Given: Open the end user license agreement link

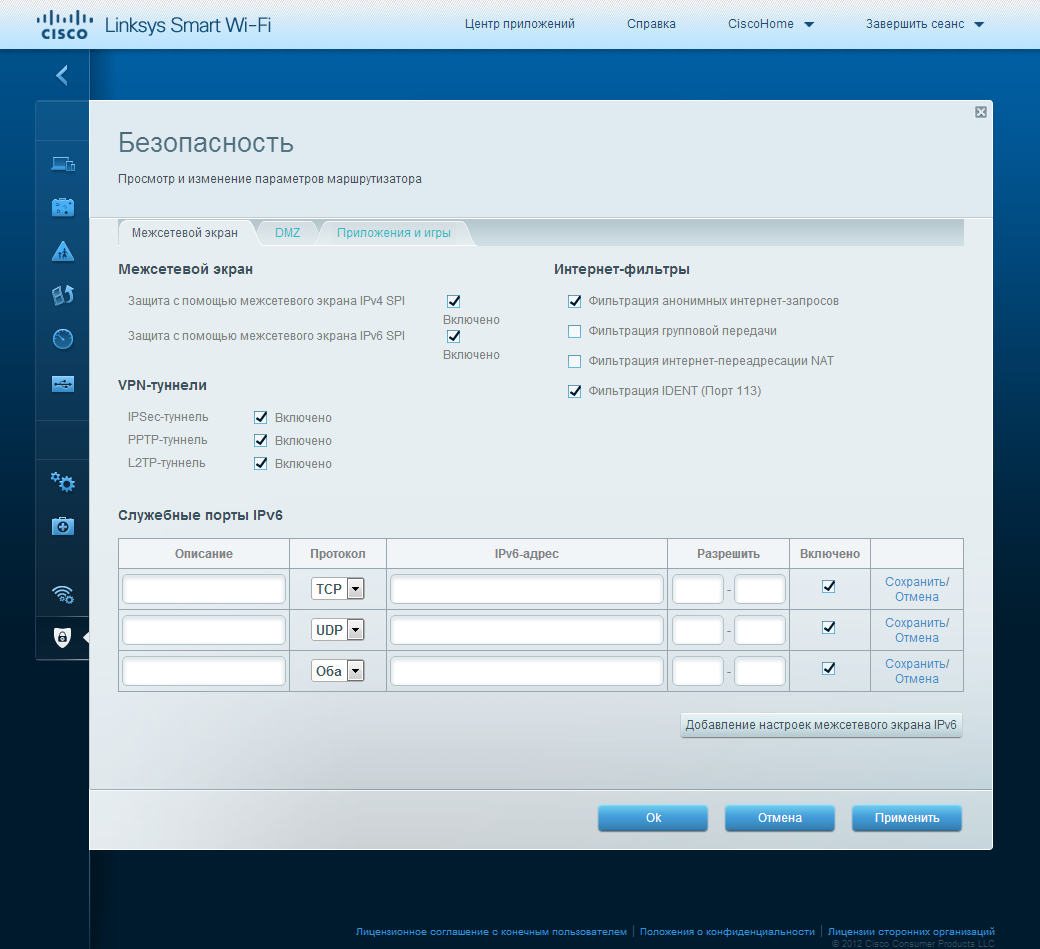Looking at the screenshot, I should click(x=491, y=932).
